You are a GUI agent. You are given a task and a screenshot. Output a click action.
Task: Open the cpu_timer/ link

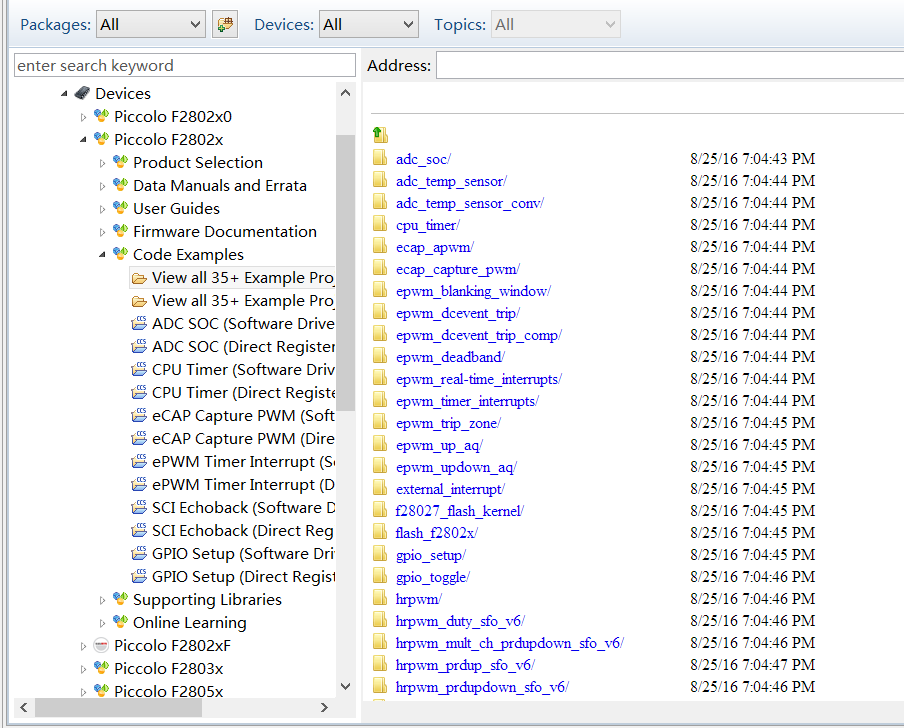(428, 225)
